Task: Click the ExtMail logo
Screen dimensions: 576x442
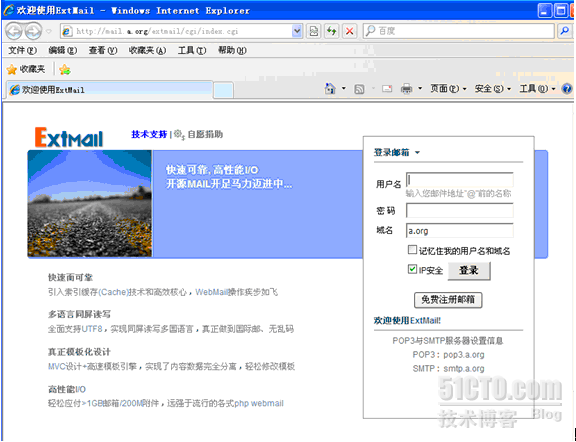Action: [x=69, y=137]
